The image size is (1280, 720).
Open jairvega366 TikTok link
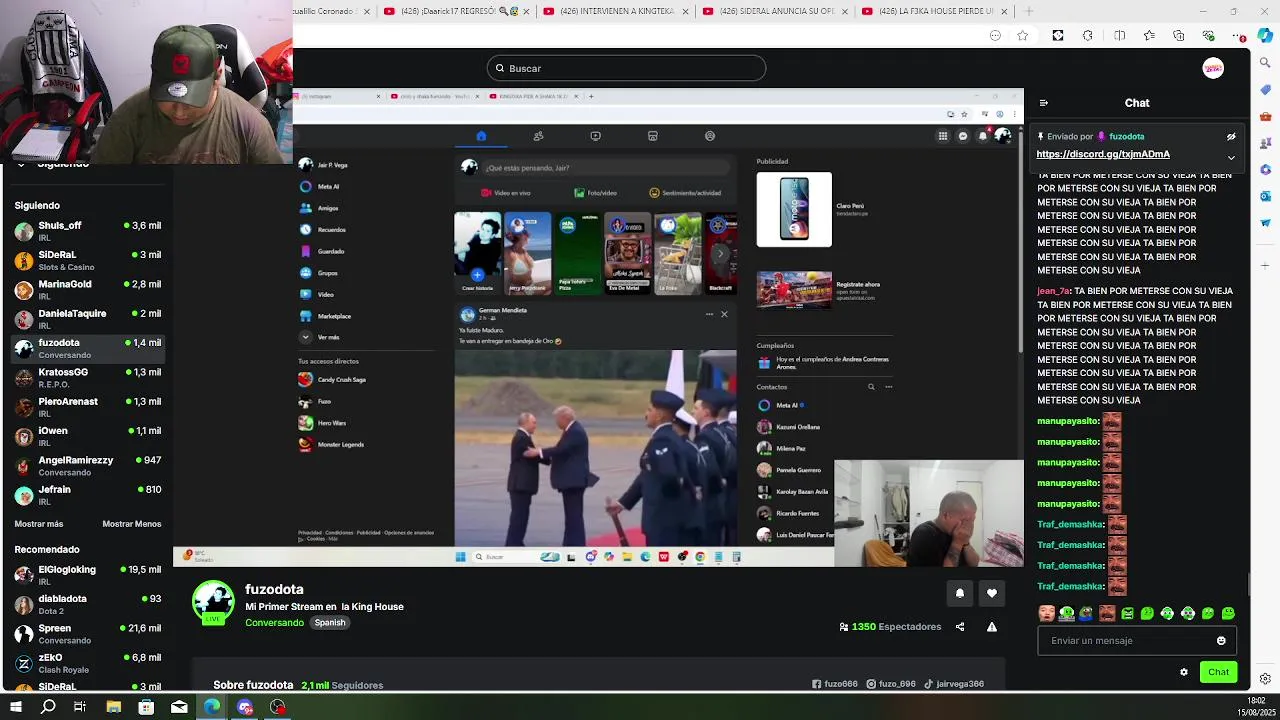(954, 684)
